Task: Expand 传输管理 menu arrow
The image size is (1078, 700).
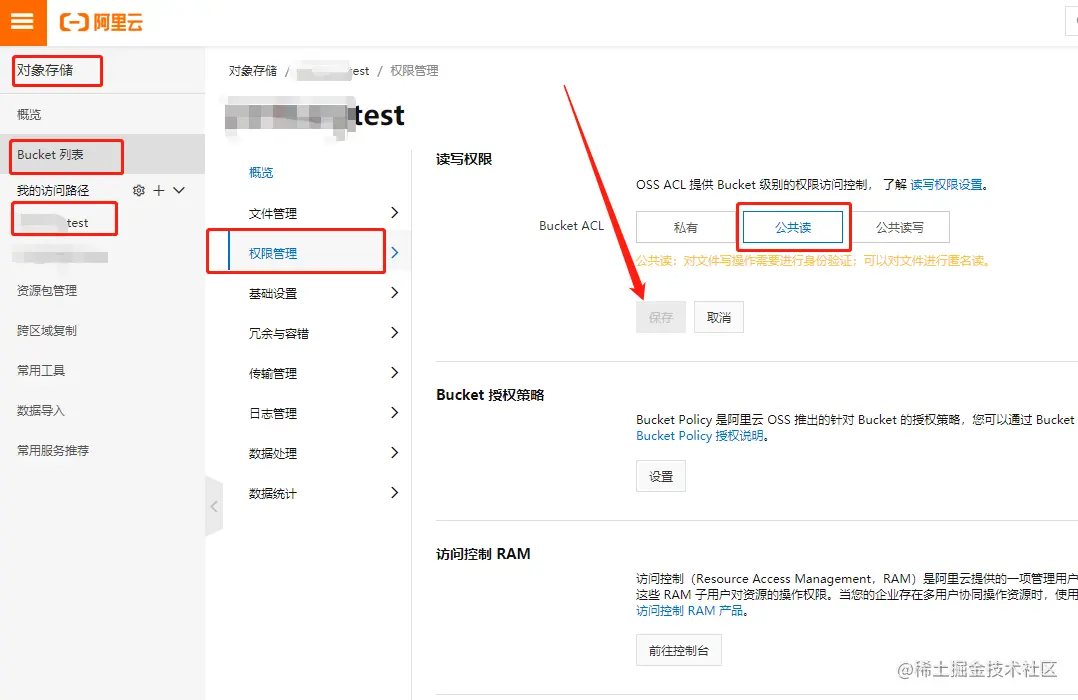Action: click(395, 372)
